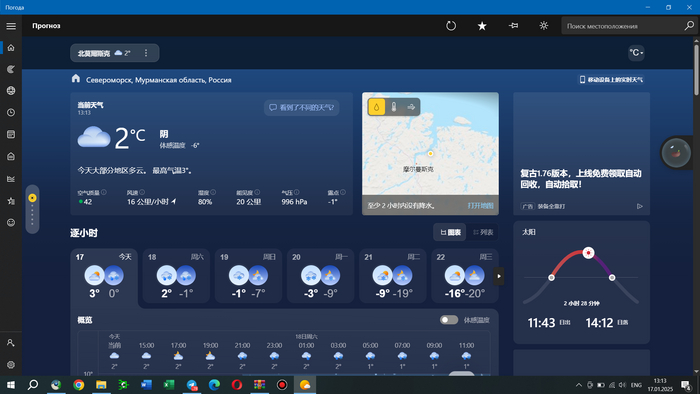Select day card 19 周日
The width and height of the screenshot is (700, 394).
(x=248, y=276)
